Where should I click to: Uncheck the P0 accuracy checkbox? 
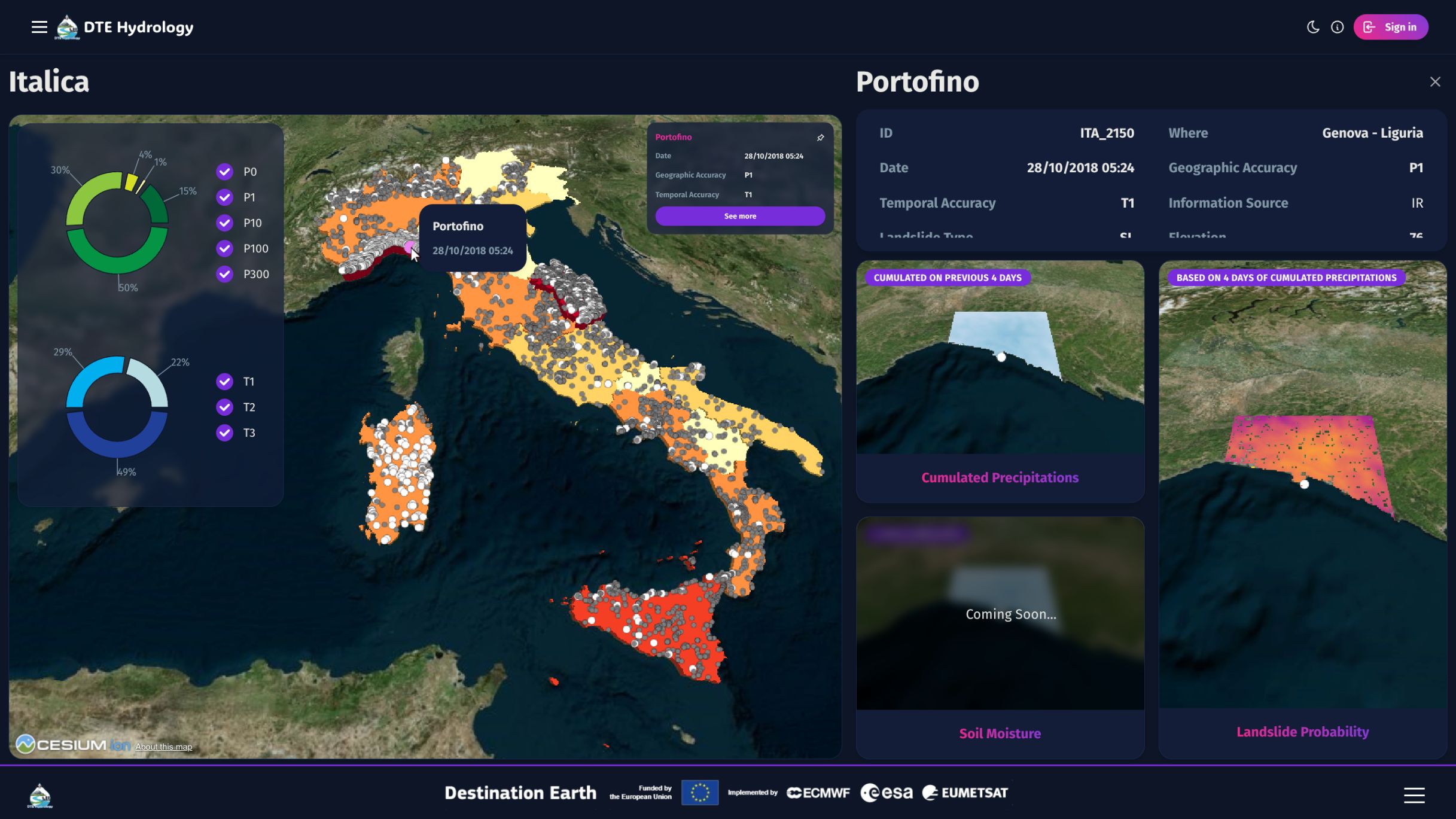click(224, 172)
